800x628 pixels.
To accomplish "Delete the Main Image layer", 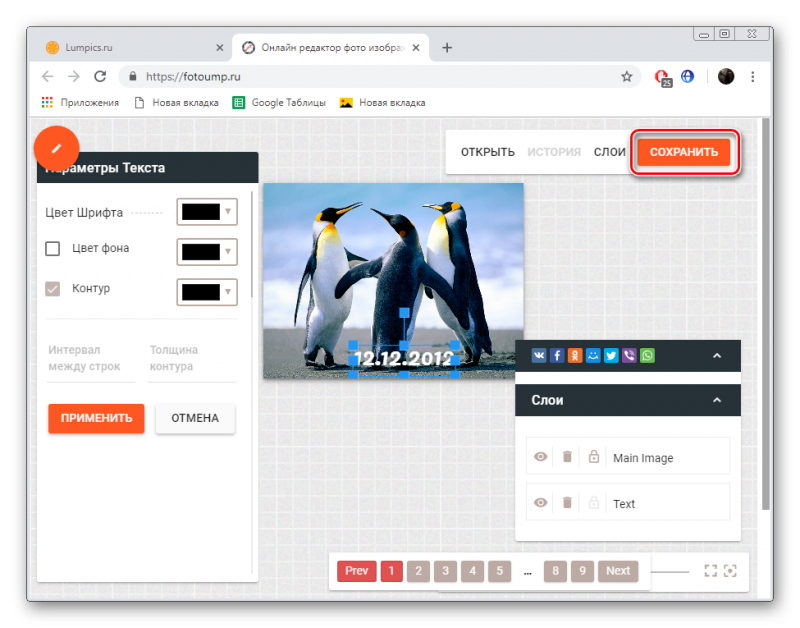I will point(567,457).
